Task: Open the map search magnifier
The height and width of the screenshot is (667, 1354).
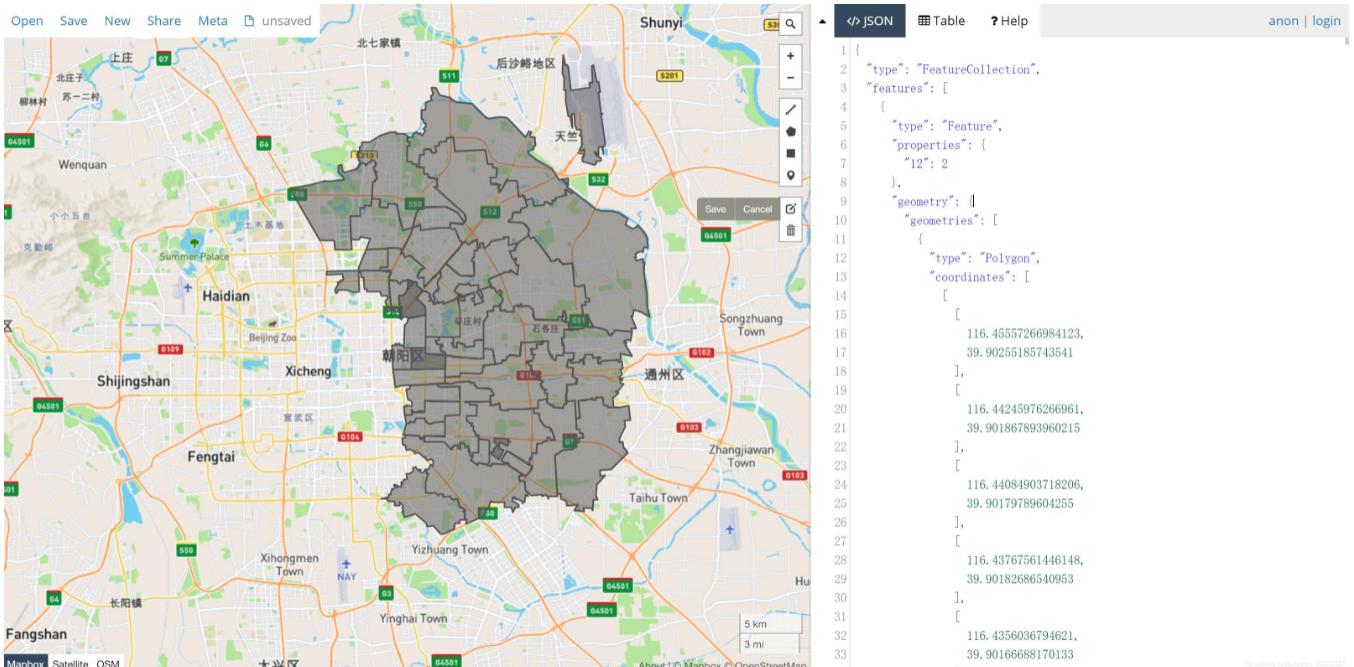Action: coord(790,23)
